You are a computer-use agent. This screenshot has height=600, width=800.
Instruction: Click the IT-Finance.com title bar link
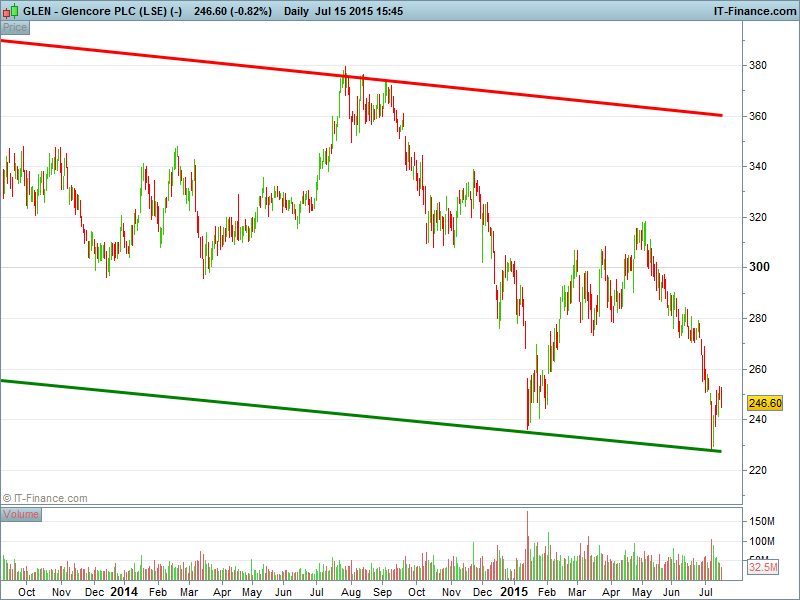pos(755,11)
